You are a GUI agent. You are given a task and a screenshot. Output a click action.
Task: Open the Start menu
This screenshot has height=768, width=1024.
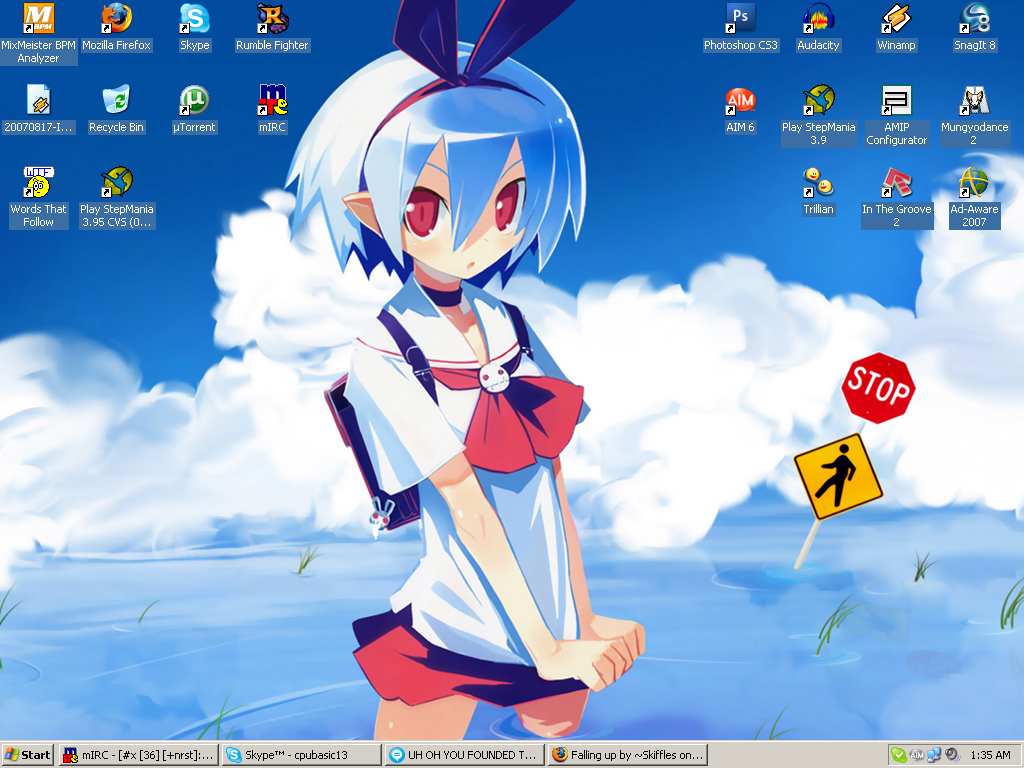(27, 755)
